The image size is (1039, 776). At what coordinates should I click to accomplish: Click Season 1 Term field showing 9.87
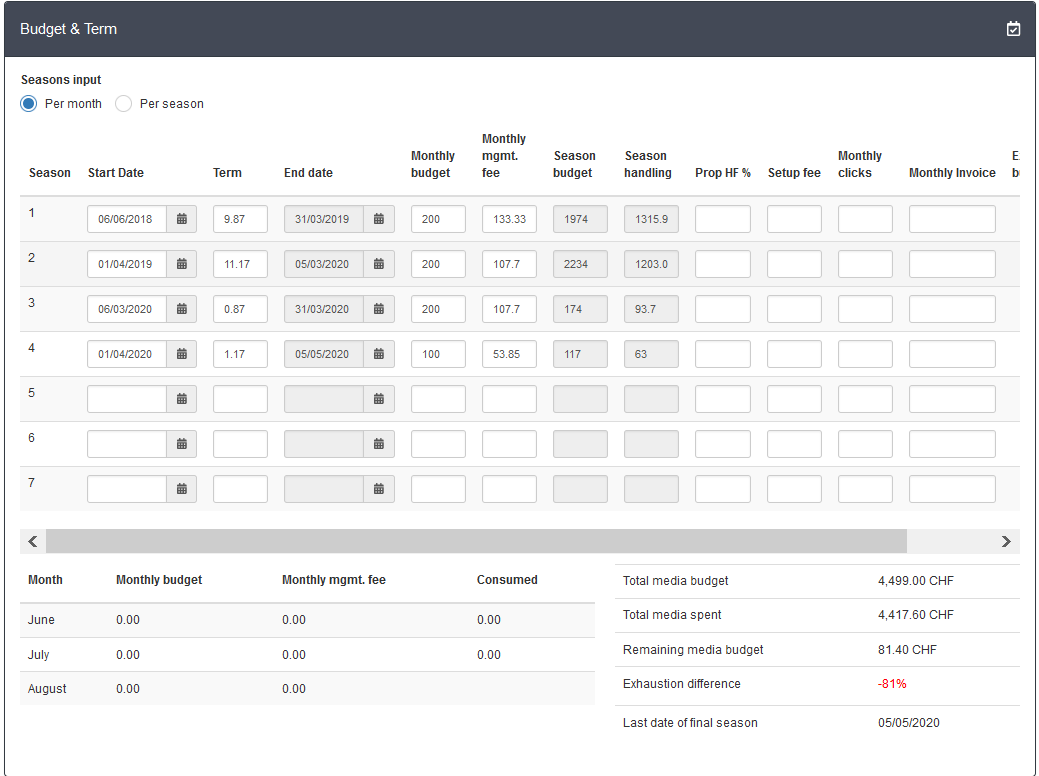pos(240,219)
